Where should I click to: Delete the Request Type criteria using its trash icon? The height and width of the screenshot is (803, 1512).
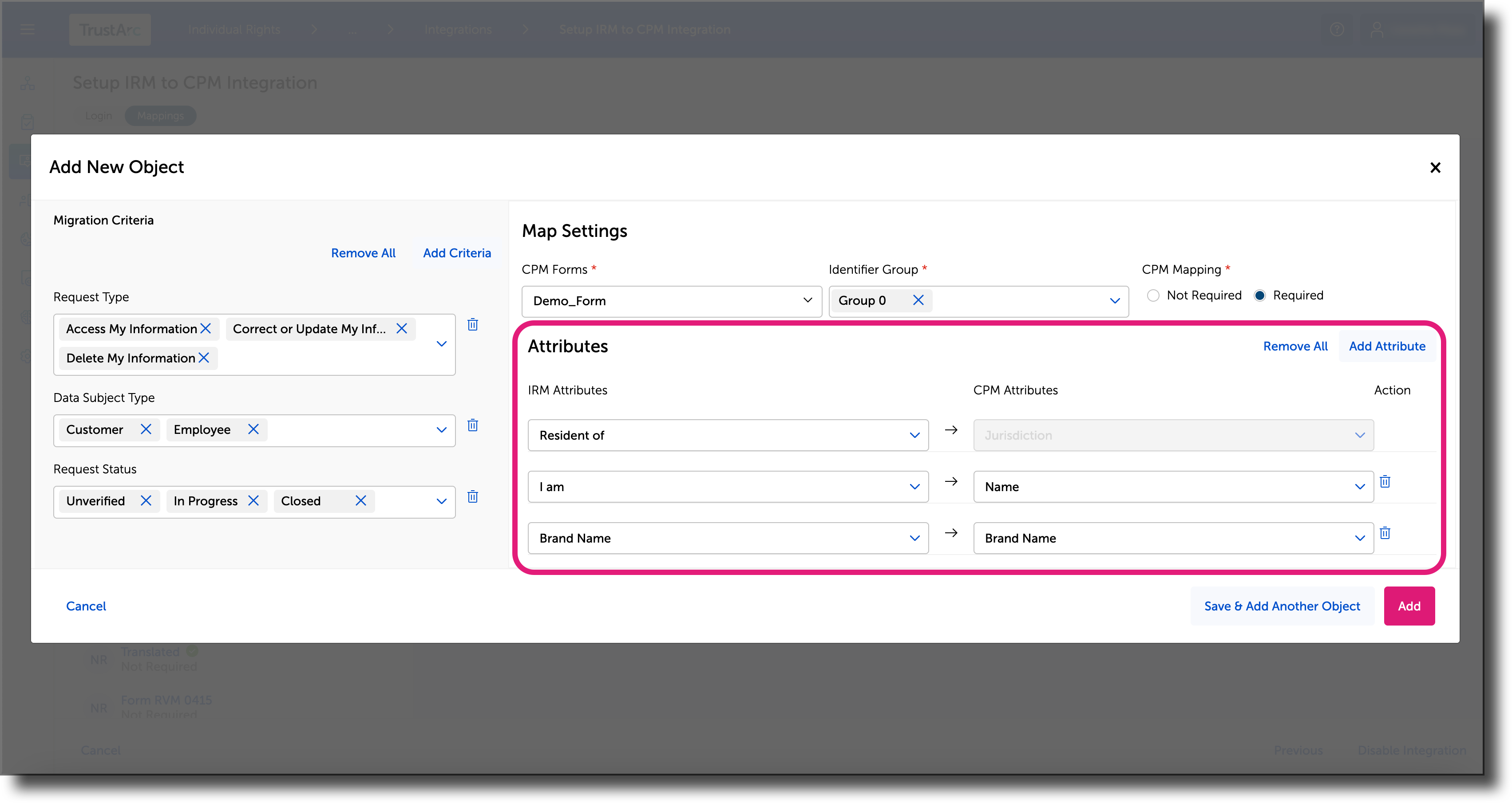472,324
